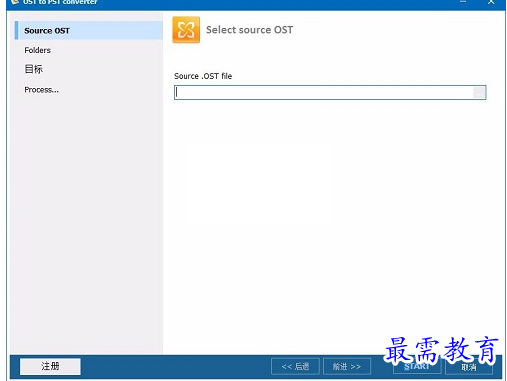
Task: Click the 取消 cancel button
Action: point(469,367)
